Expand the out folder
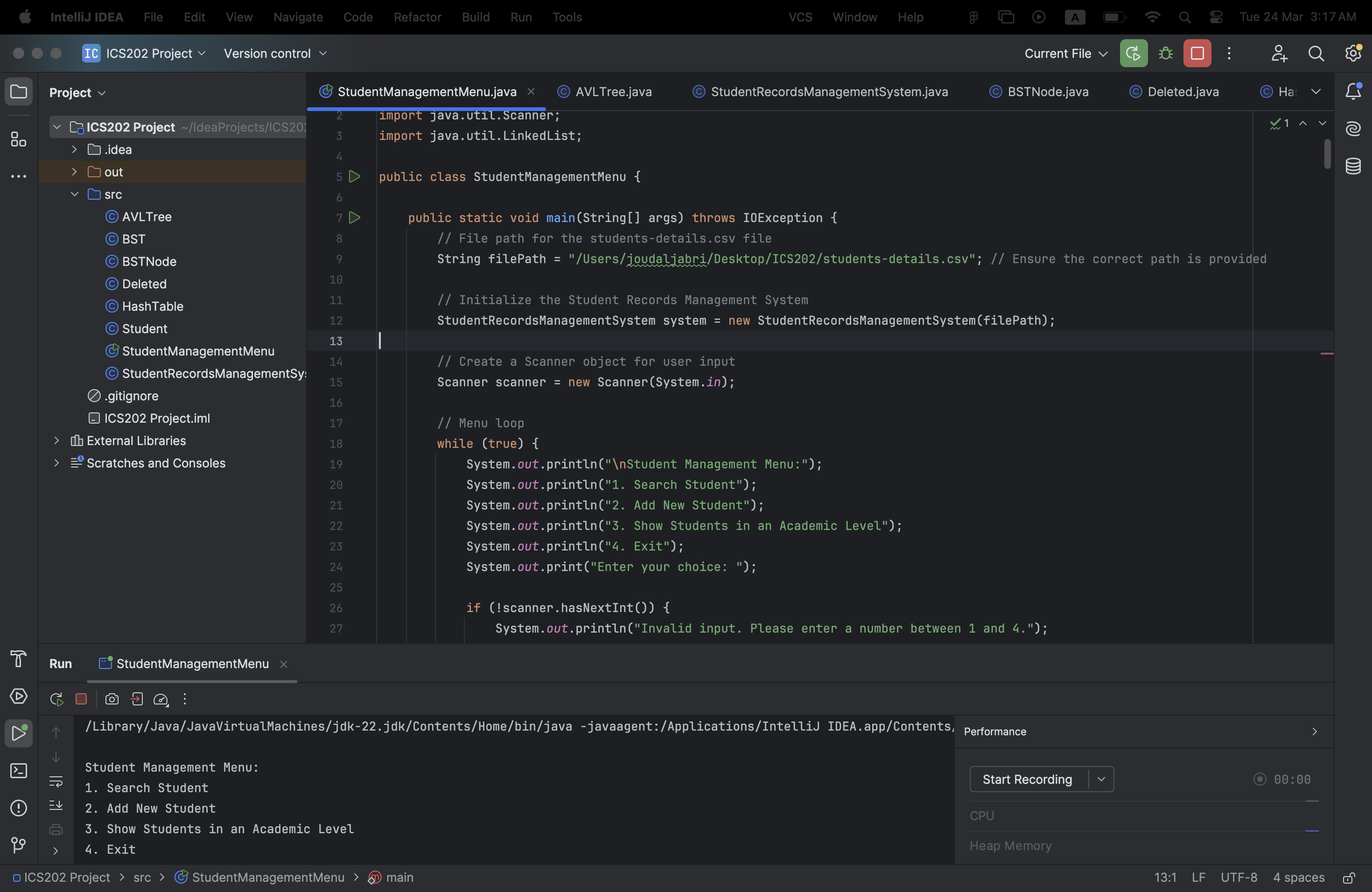 click(x=74, y=172)
